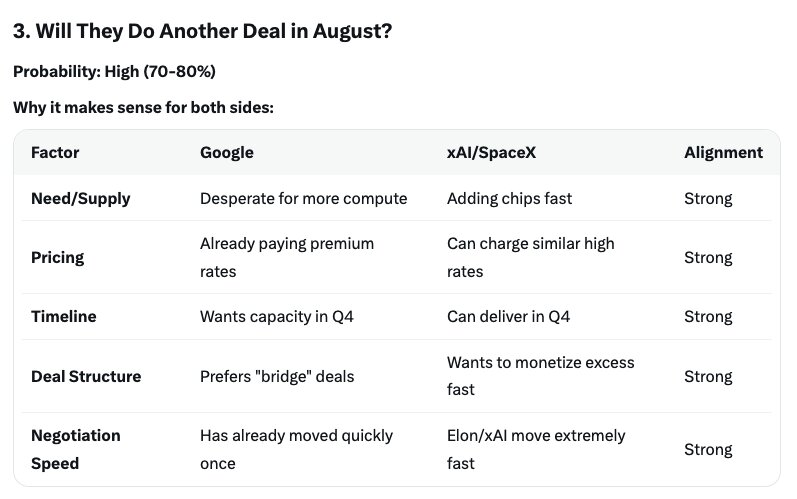
Task: Click 'Prefers "bridge" deals' cell
Action: [x=277, y=377]
